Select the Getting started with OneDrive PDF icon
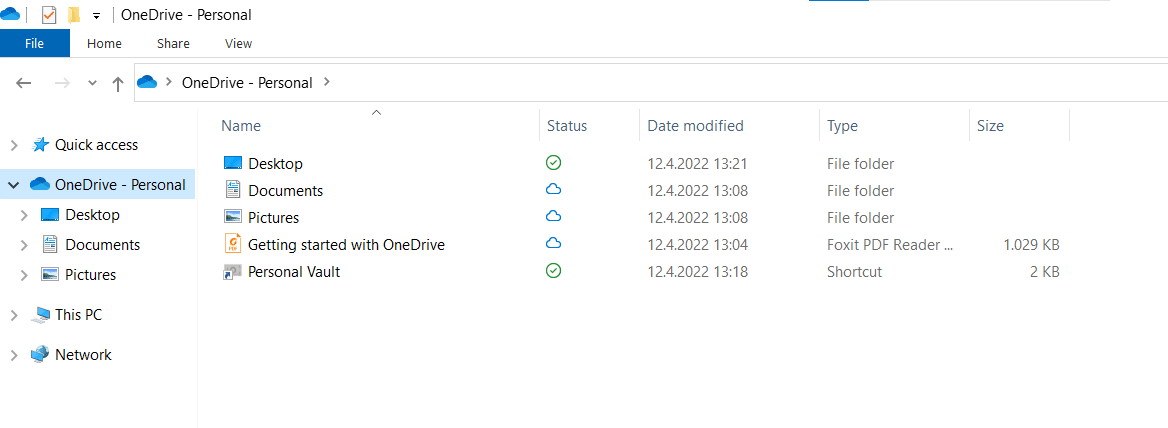This screenshot has height=428, width=1168. pyautogui.click(x=233, y=244)
